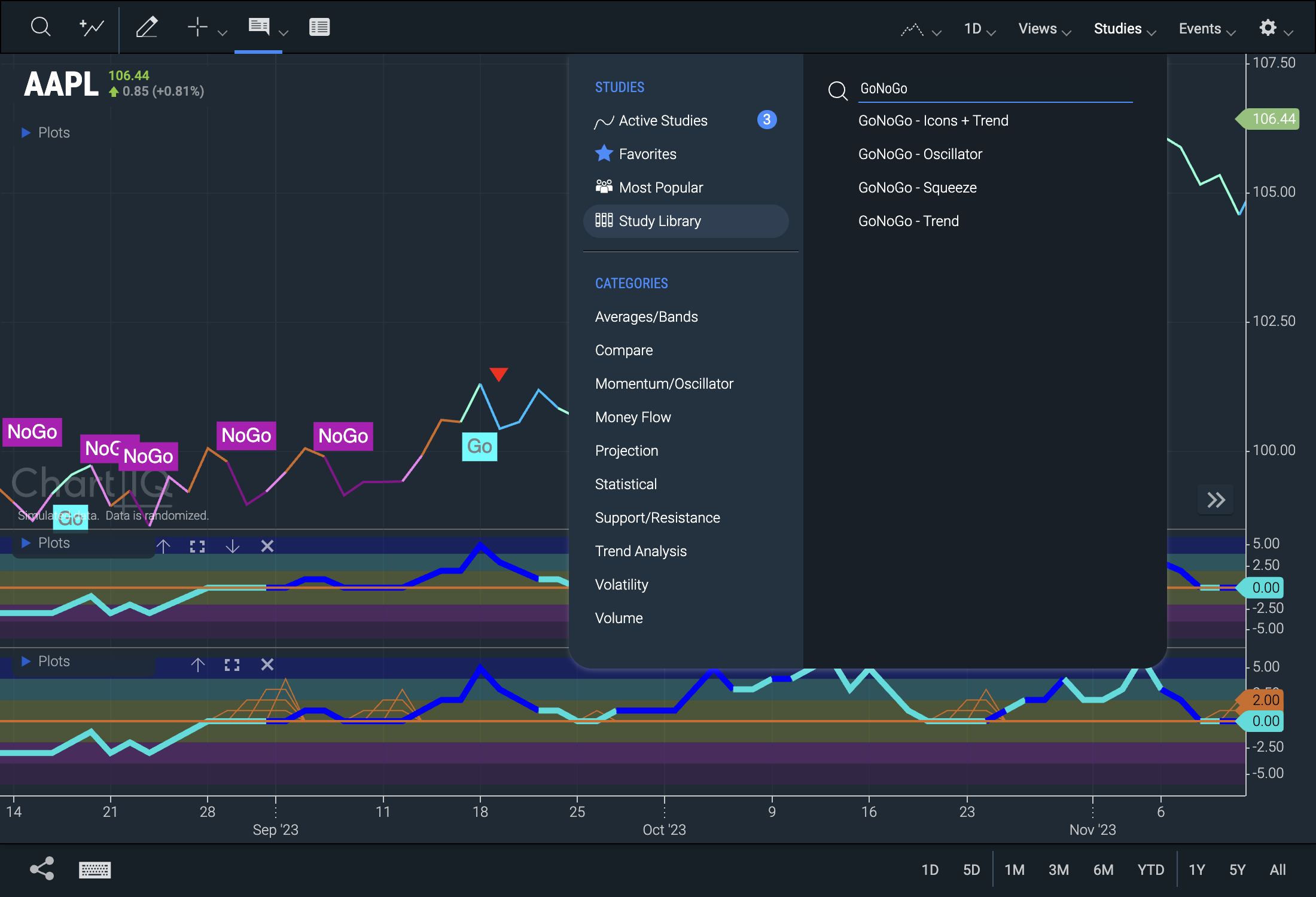This screenshot has height=897, width=1316.
Task: Maximize first oscillator panel
Action: pos(197,546)
